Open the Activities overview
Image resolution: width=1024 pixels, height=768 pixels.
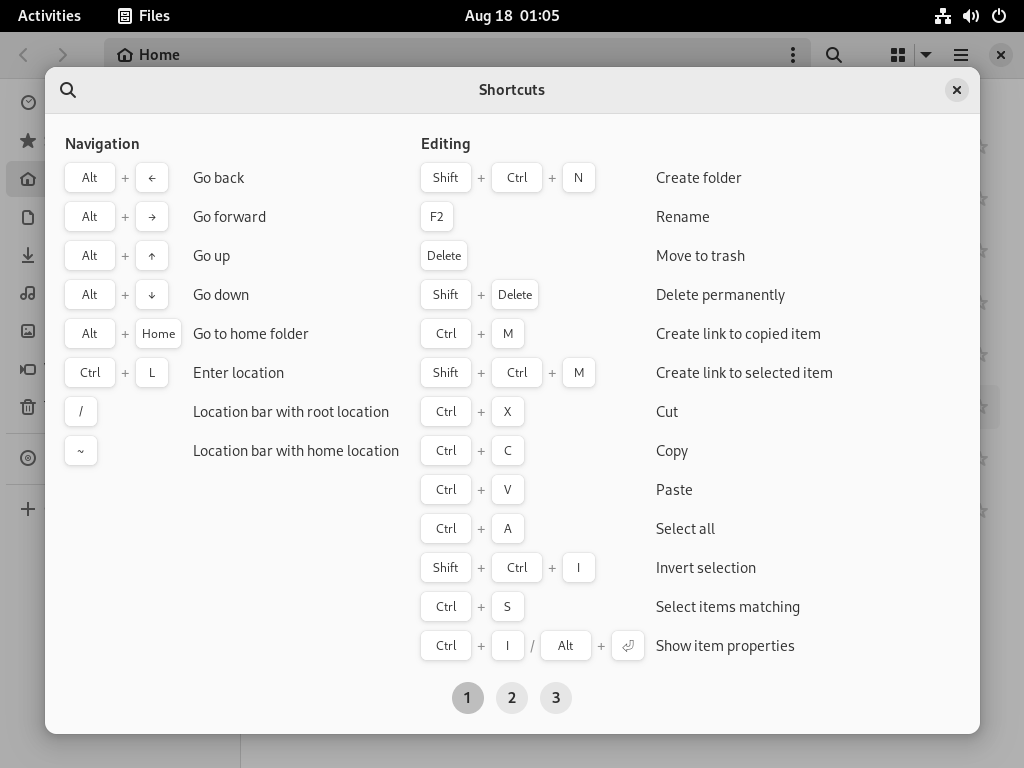point(50,16)
